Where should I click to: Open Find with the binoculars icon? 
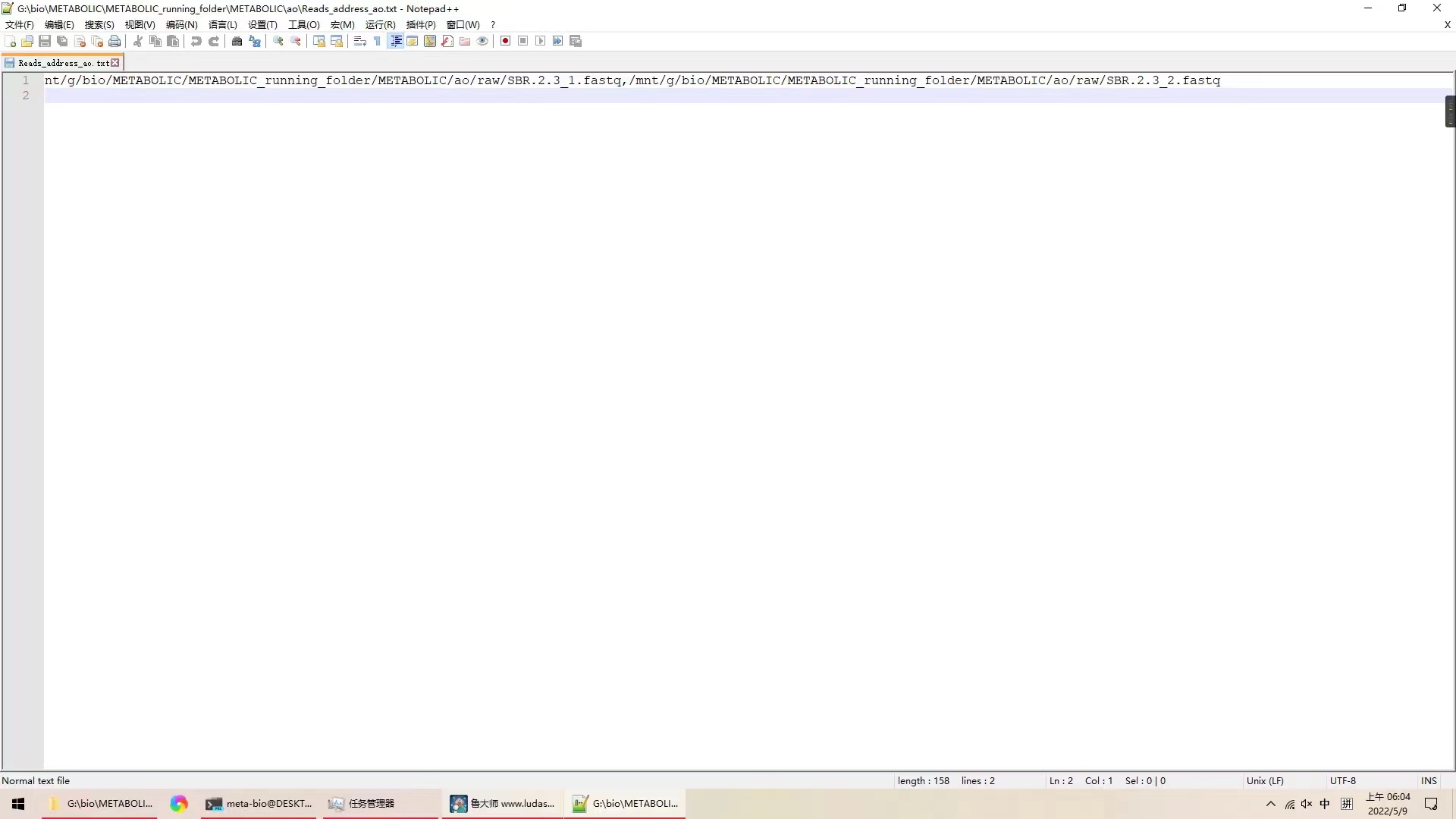coord(237,41)
